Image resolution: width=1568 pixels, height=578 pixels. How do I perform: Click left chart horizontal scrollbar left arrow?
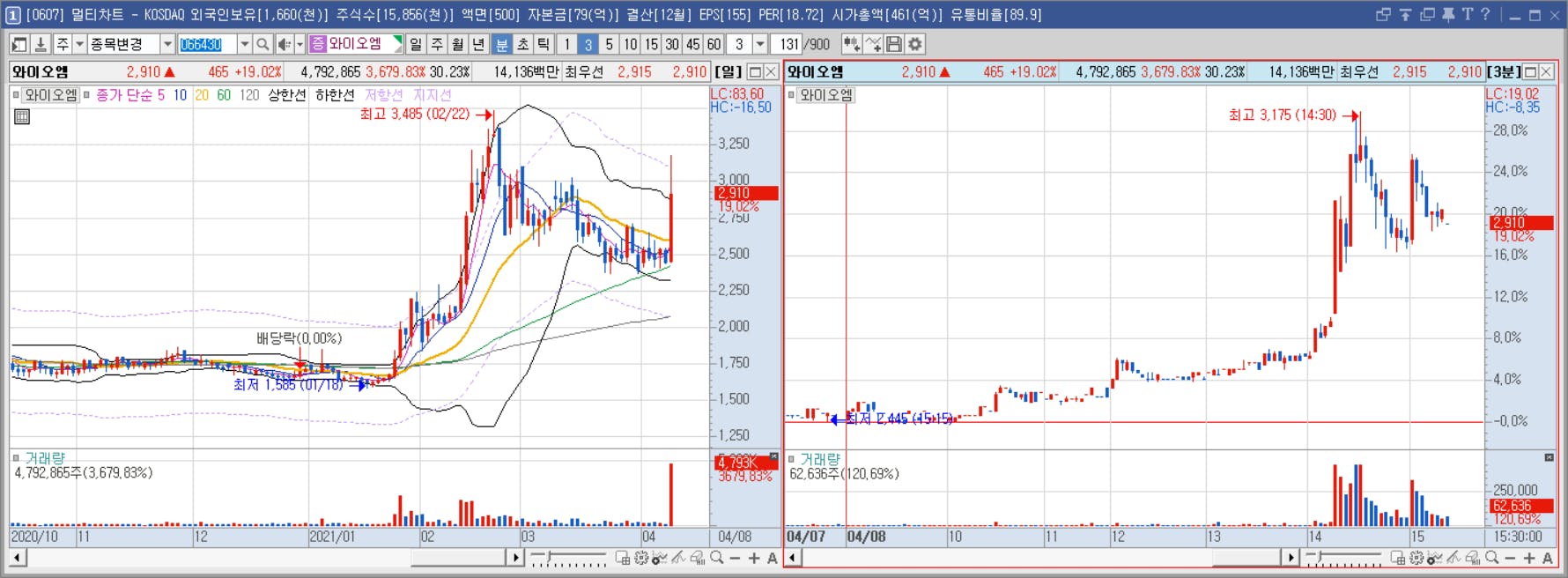pos(18,558)
